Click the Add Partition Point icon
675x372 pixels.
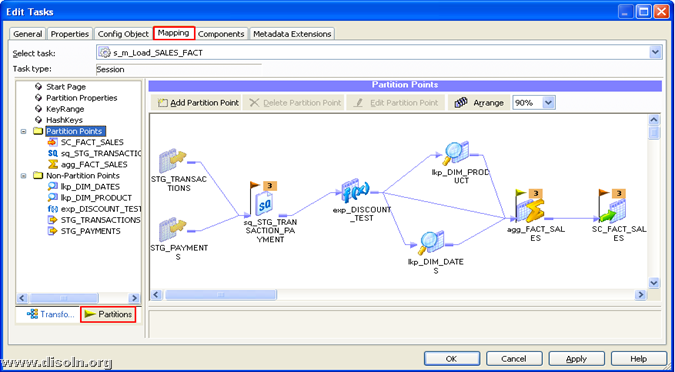click(x=163, y=103)
